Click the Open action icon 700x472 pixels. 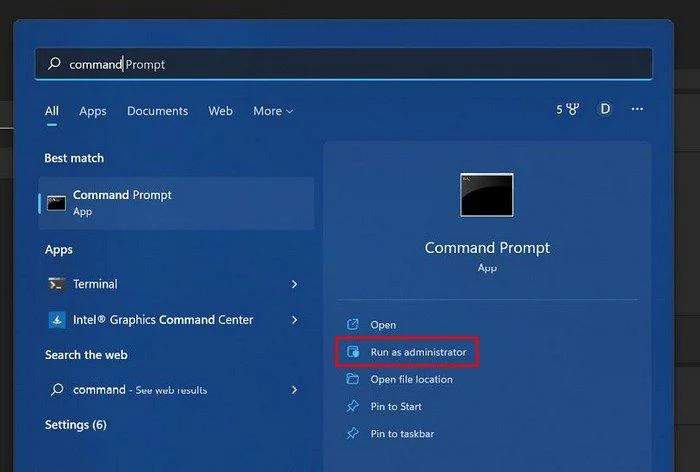tap(353, 325)
